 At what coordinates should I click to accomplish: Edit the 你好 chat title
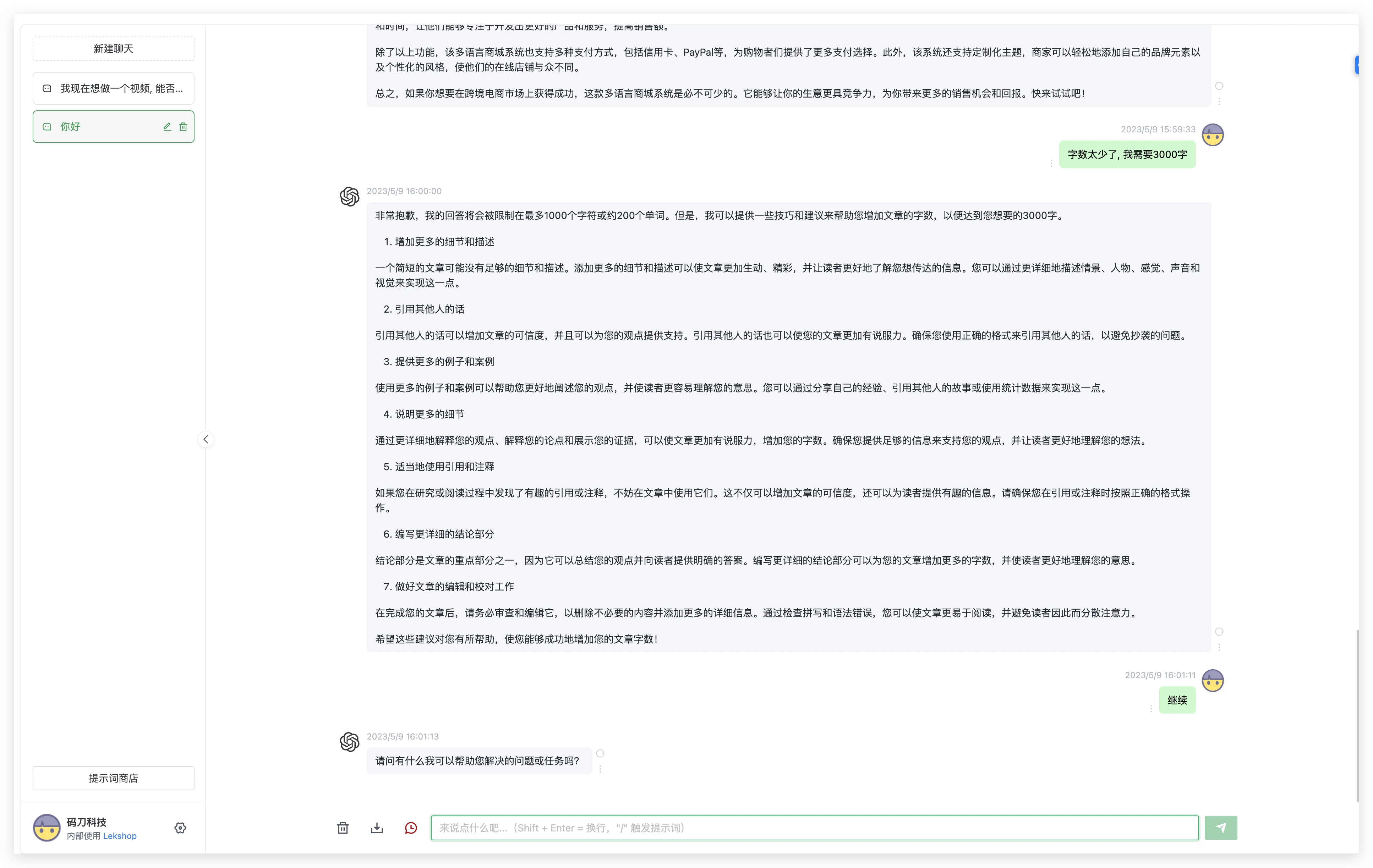[167, 127]
